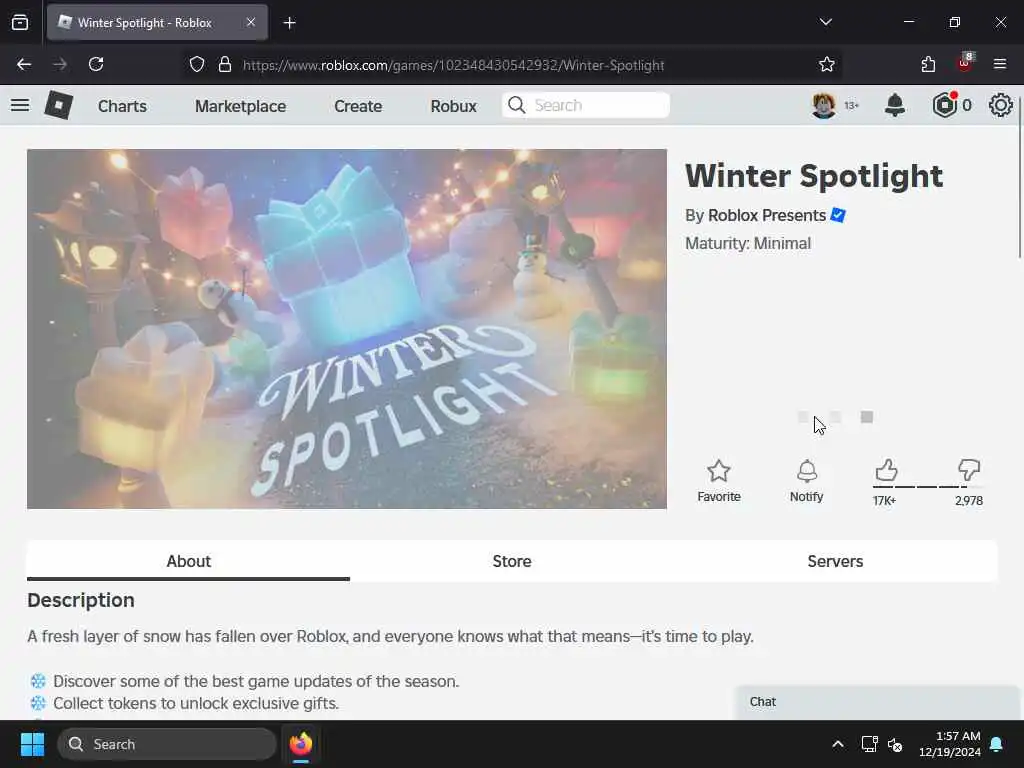Click the Winter Spotlight game thumbnail
Viewport: 1024px width, 768px height.
pos(347,328)
